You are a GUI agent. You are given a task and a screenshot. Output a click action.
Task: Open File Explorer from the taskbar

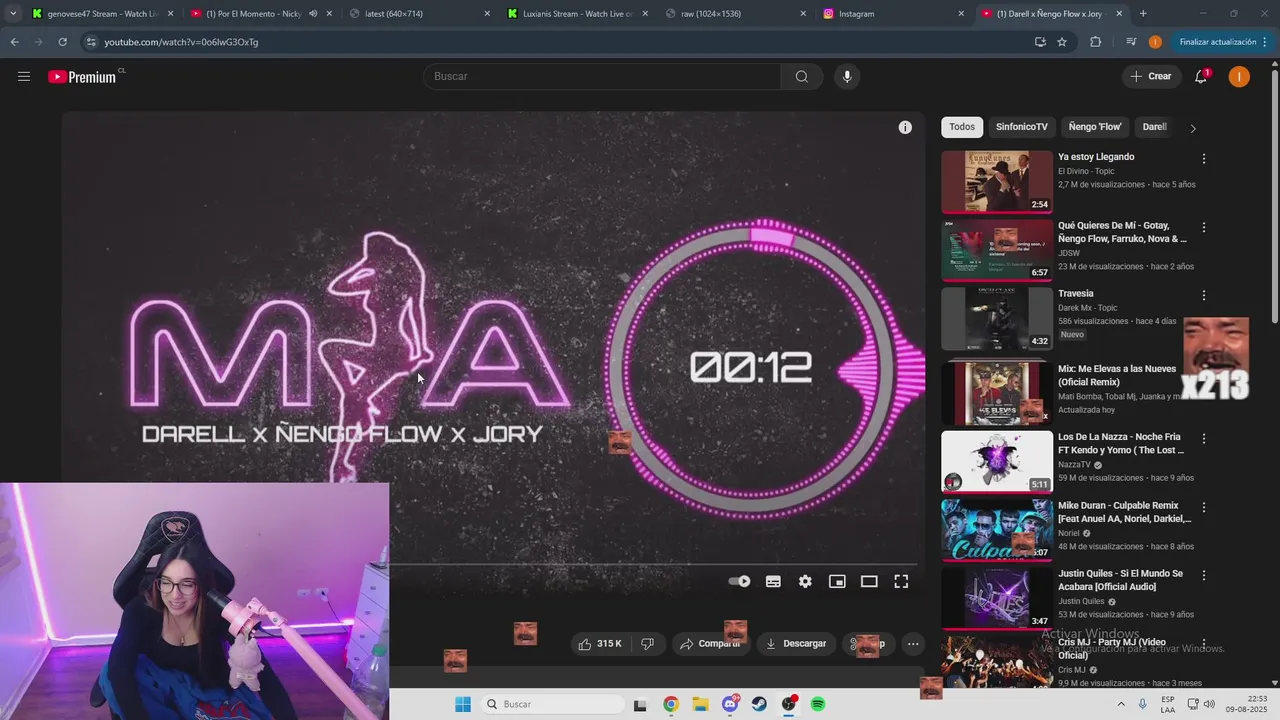[x=700, y=704]
